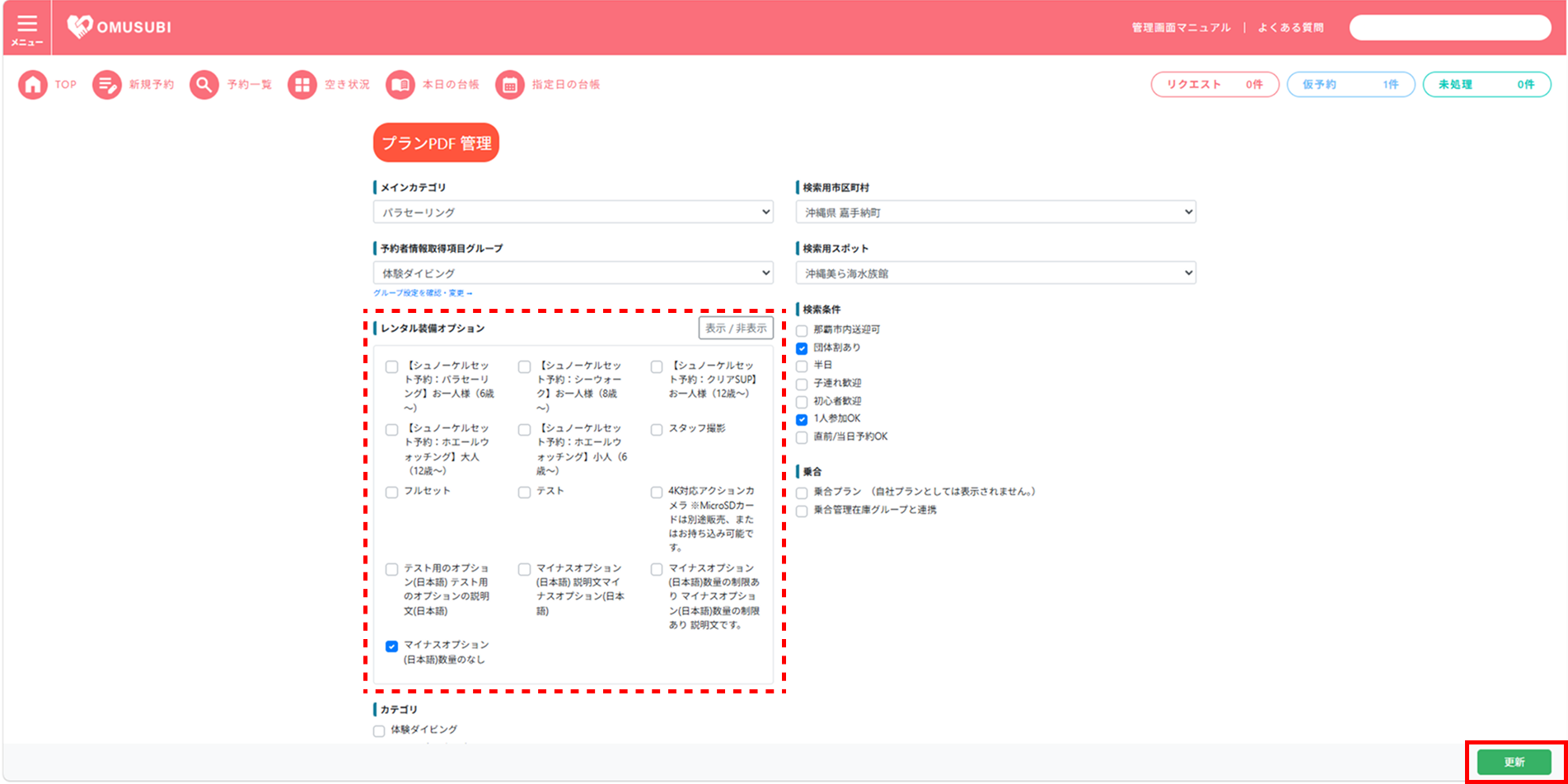
Task: Open メインカテゴリ dropdown
Action: [x=573, y=212]
